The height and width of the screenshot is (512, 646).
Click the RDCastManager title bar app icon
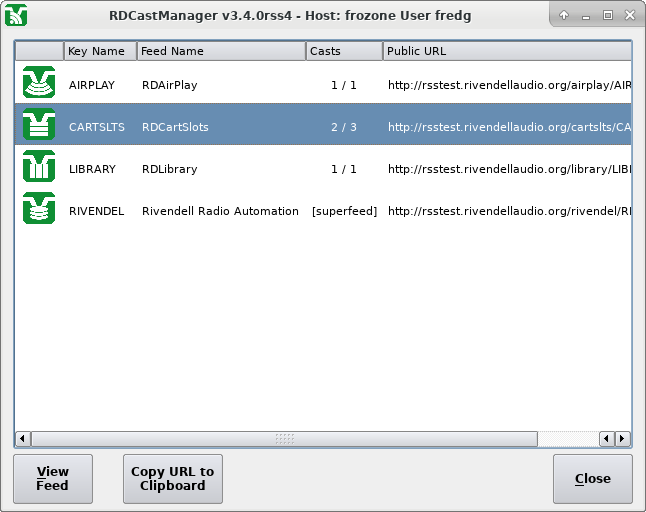point(16,15)
